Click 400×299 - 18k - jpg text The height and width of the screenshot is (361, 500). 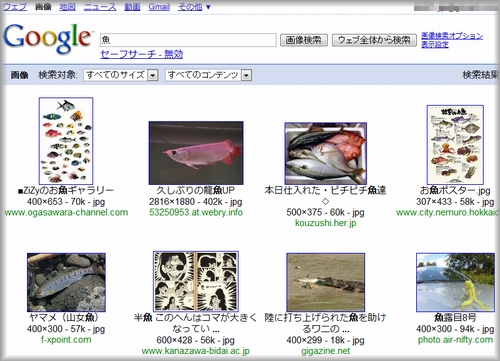(325, 340)
